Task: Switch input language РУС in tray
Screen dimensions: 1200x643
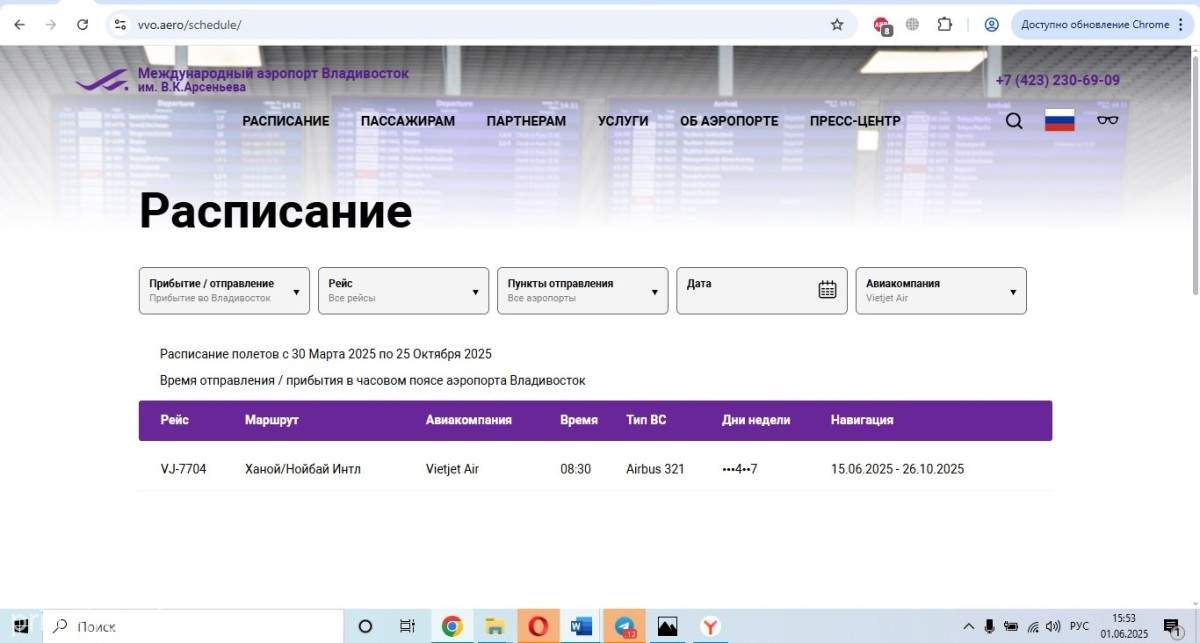Action: [x=1080, y=627]
